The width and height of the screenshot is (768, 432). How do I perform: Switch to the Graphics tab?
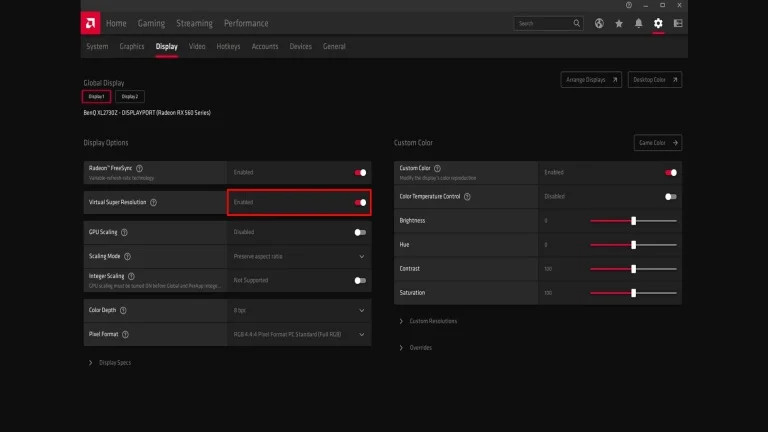coord(132,46)
